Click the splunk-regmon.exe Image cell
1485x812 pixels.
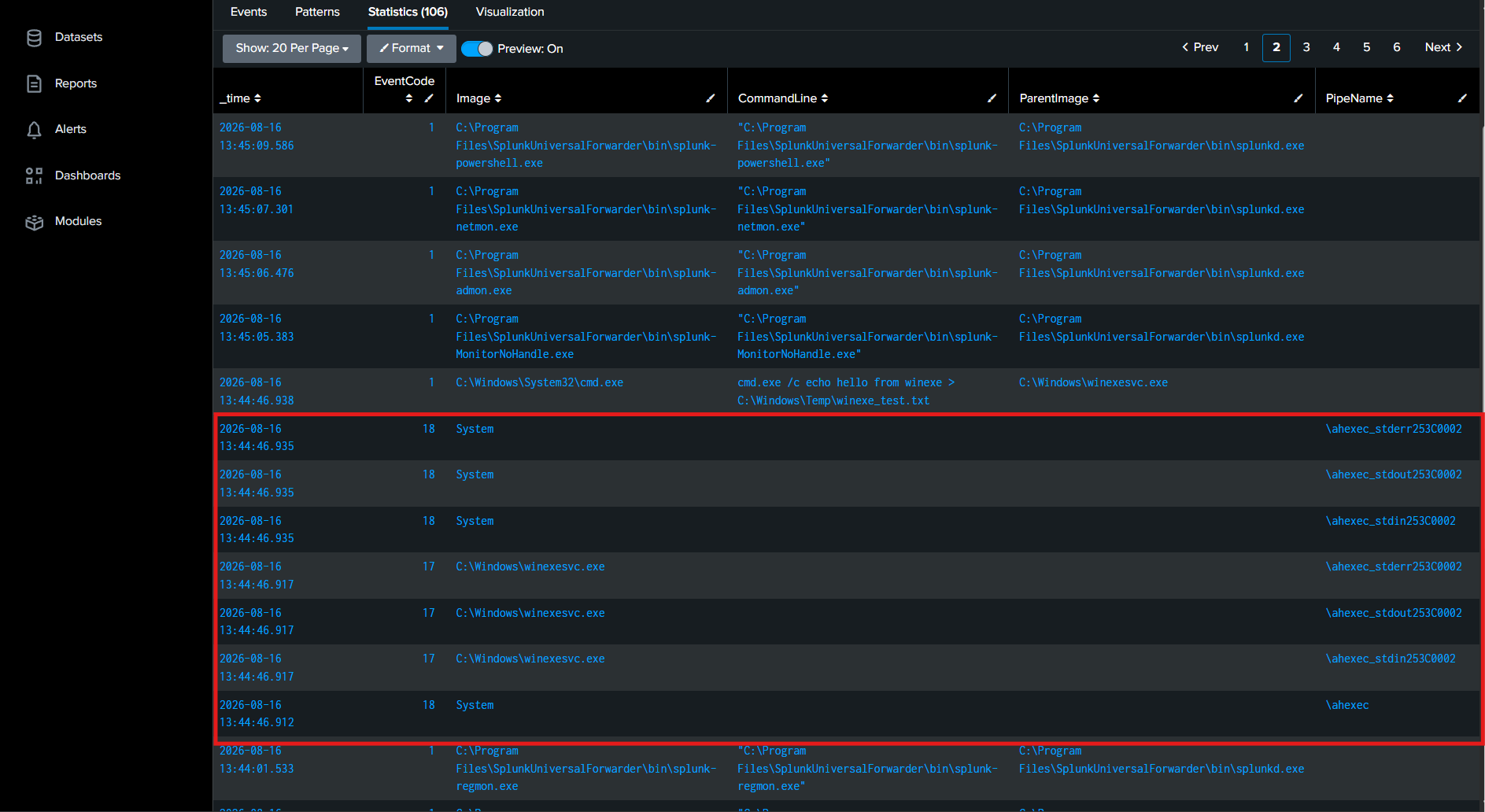point(586,769)
